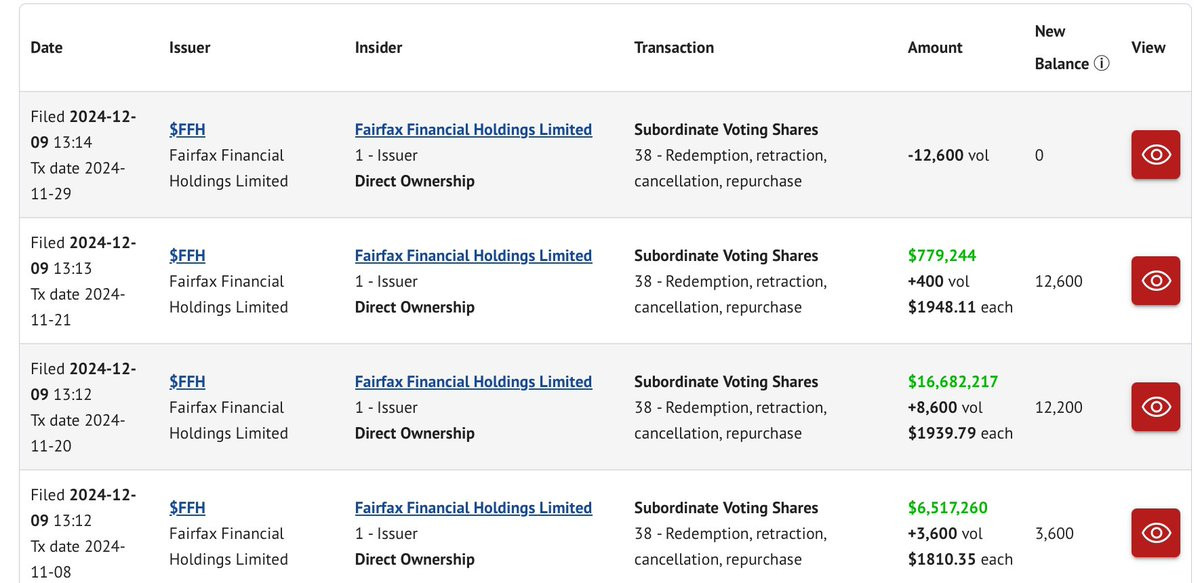Click the Issuer column header
1200x583 pixels.
189,47
